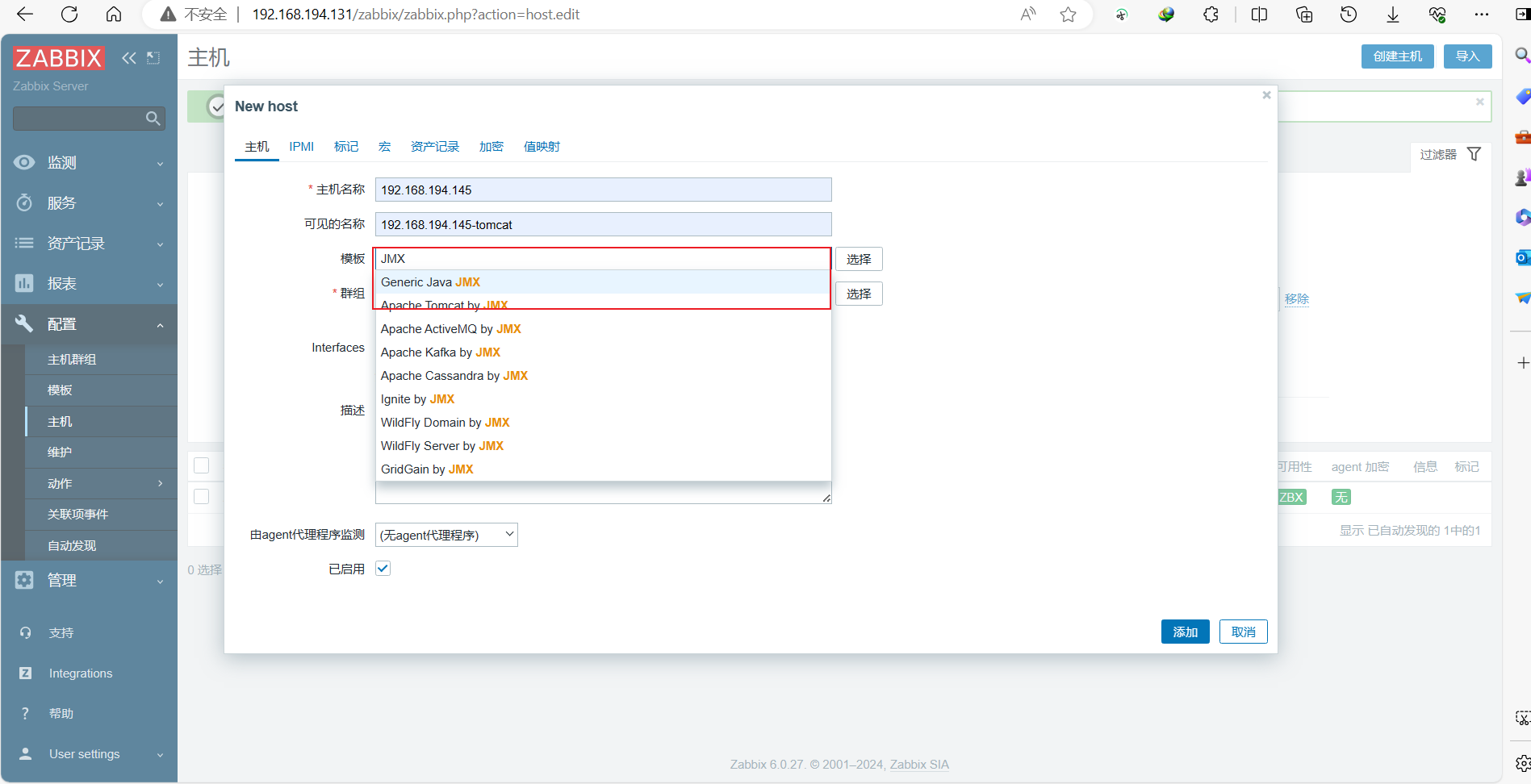The height and width of the screenshot is (784, 1531).
Task: Click the 取消 button
Action: 1244,632
